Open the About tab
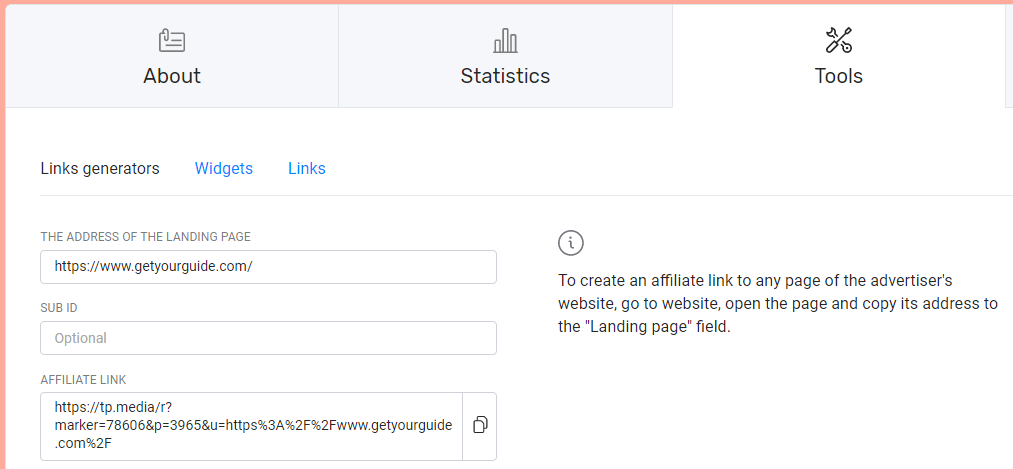This screenshot has width=1013, height=469. pos(172,56)
